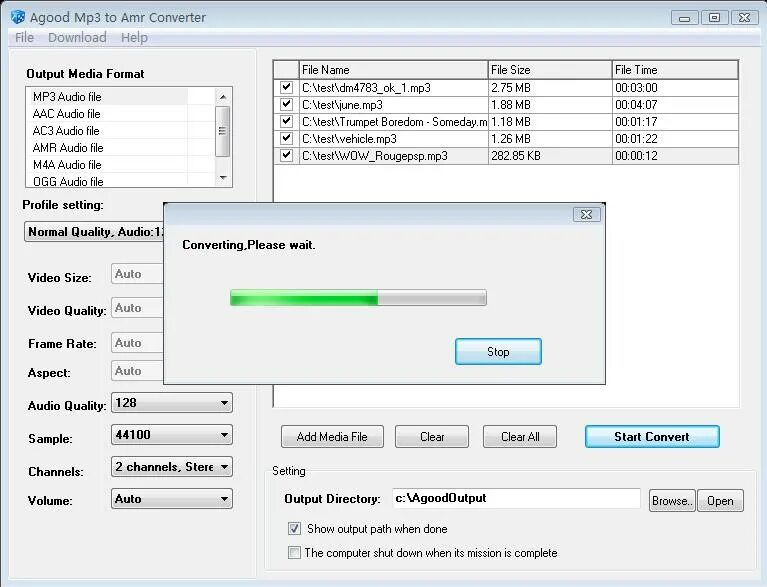The width and height of the screenshot is (767, 587).
Task: Select AAC Audio file format
Action: pyautogui.click(x=110, y=113)
